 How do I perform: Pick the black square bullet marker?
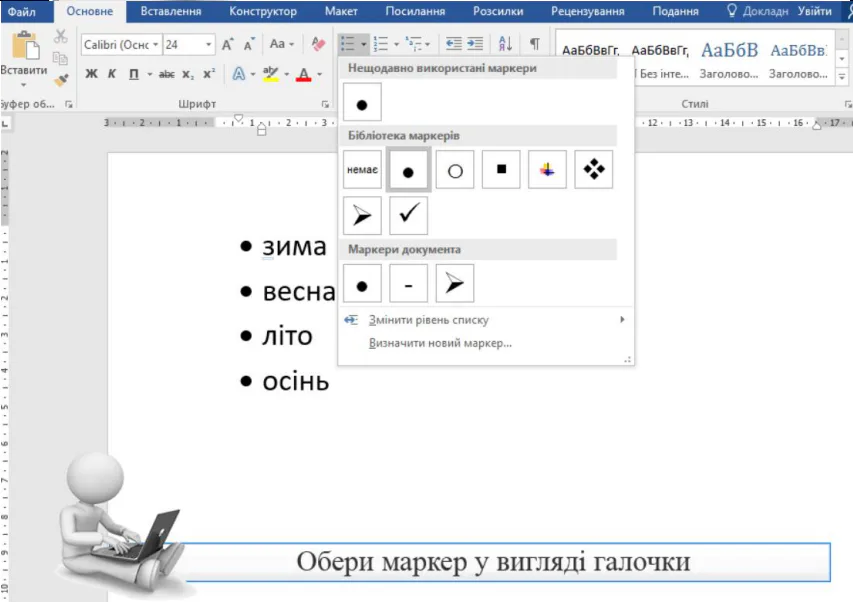501,170
